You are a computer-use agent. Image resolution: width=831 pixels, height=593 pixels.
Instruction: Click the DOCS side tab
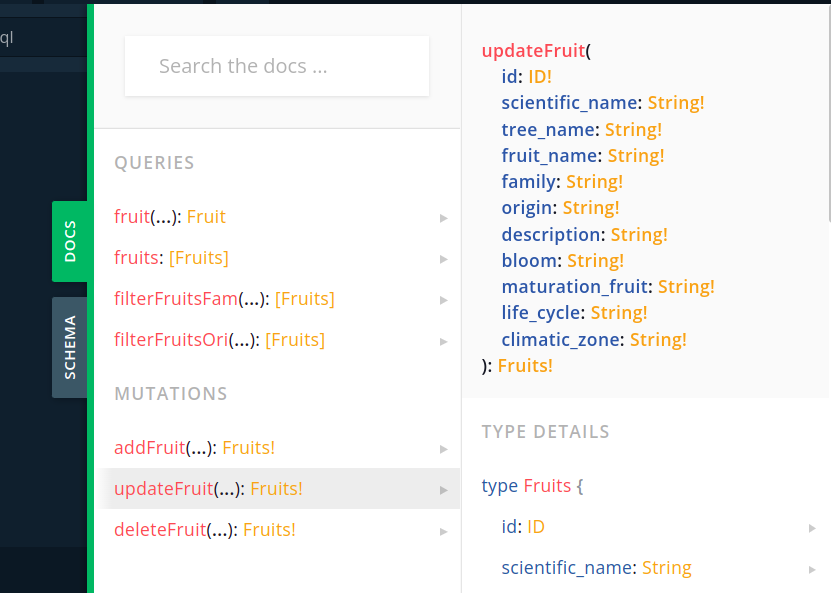70,241
